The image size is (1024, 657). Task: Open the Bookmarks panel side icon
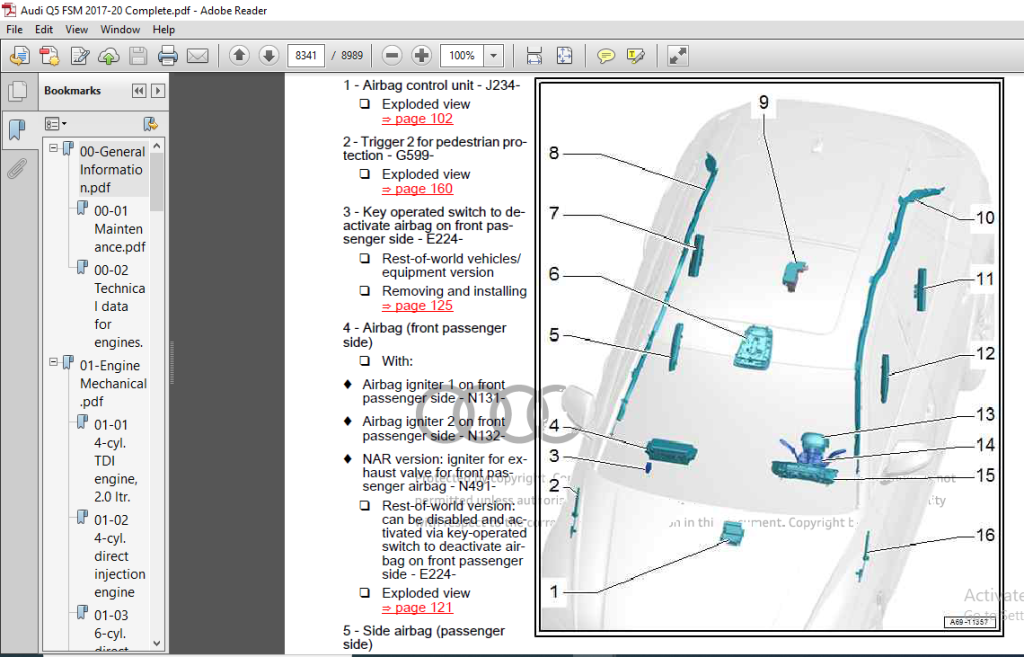tap(18, 129)
